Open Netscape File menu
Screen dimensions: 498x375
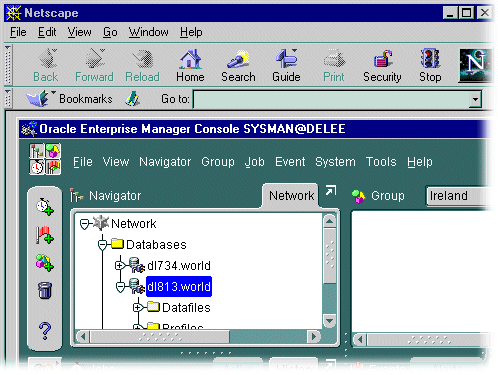18,32
